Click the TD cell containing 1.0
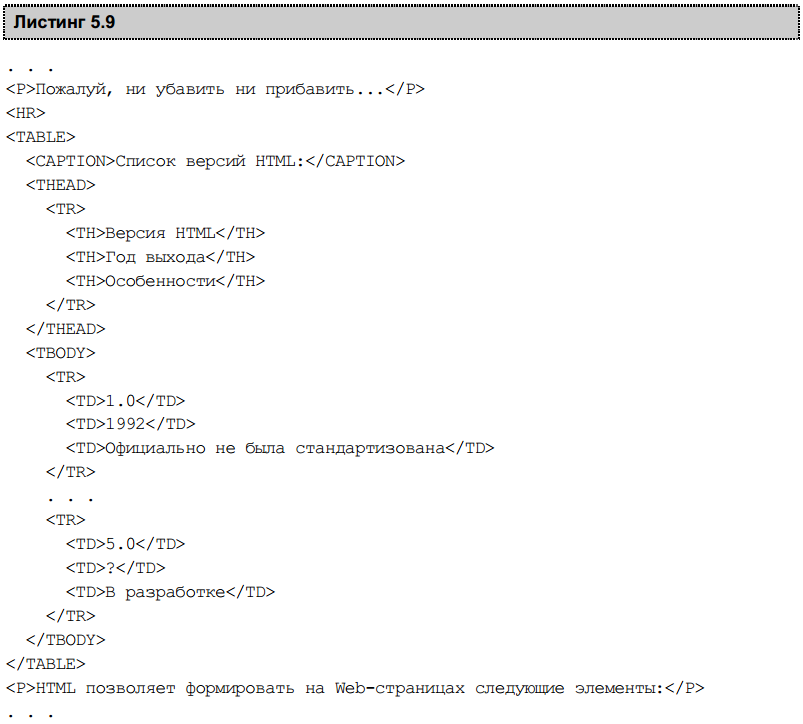Image resolution: width=803 pixels, height=724 pixels. pos(125,400)
